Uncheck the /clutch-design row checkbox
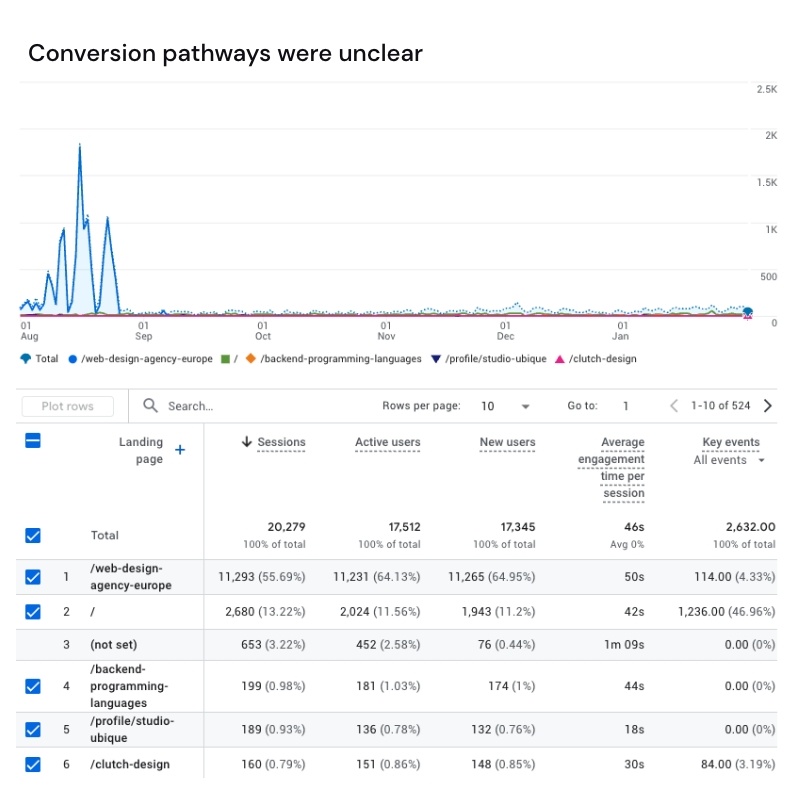Viewport: 800px width, 800px height. [33, 765]
